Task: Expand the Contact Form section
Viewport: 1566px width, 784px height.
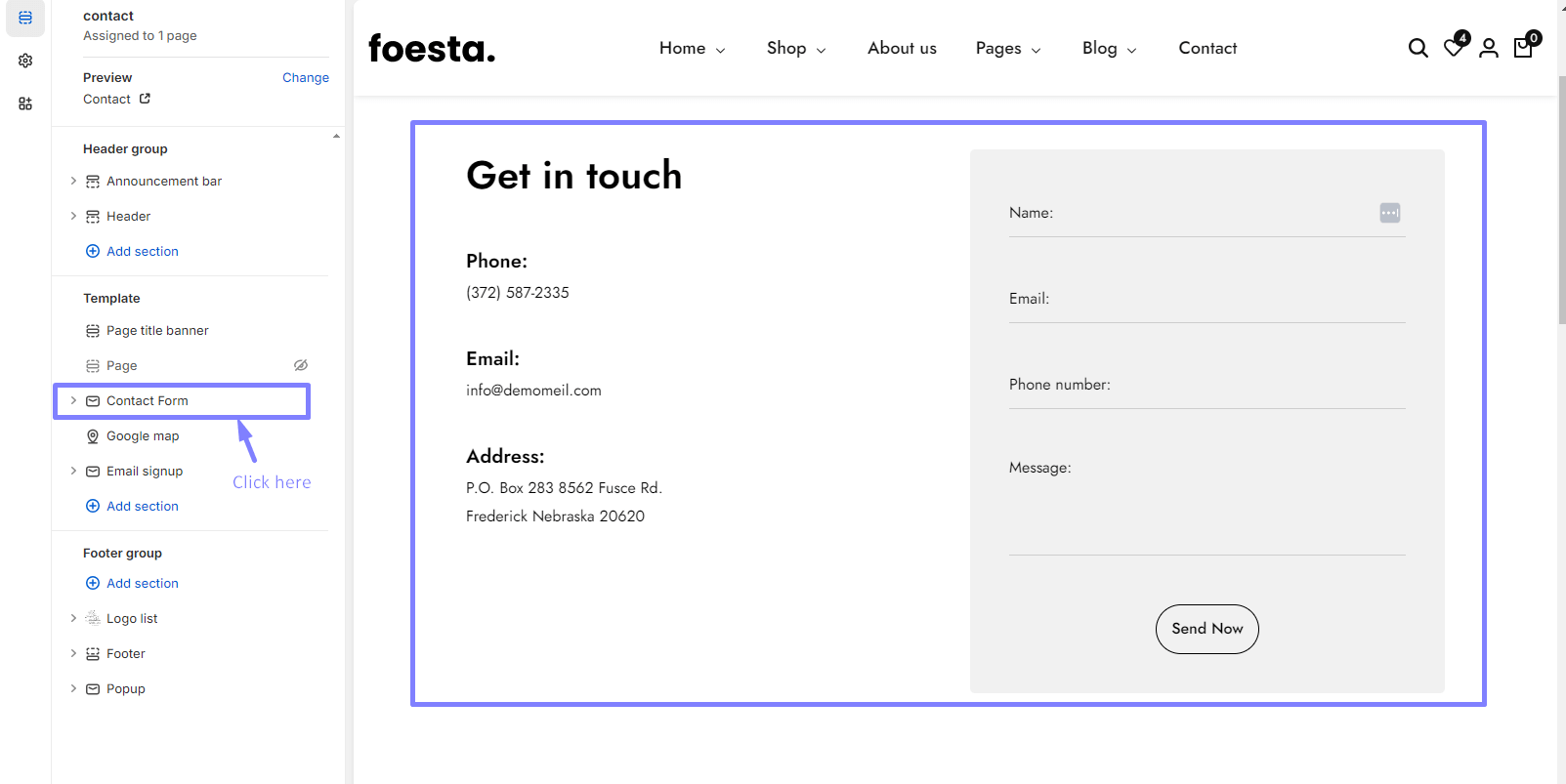Action: (x=73, y=400)
